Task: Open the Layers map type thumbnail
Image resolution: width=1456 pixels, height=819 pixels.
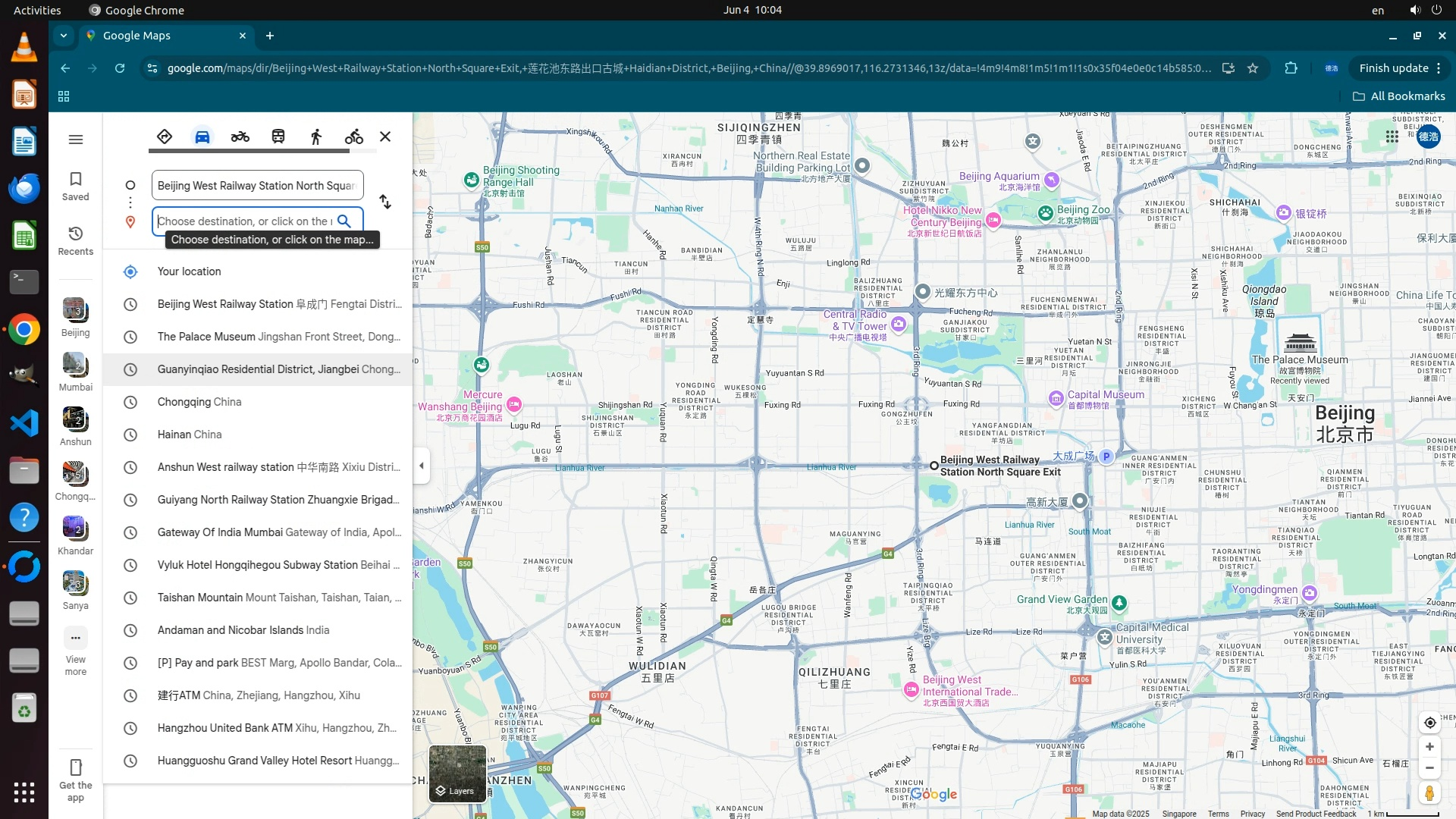Action: (457, 773)
